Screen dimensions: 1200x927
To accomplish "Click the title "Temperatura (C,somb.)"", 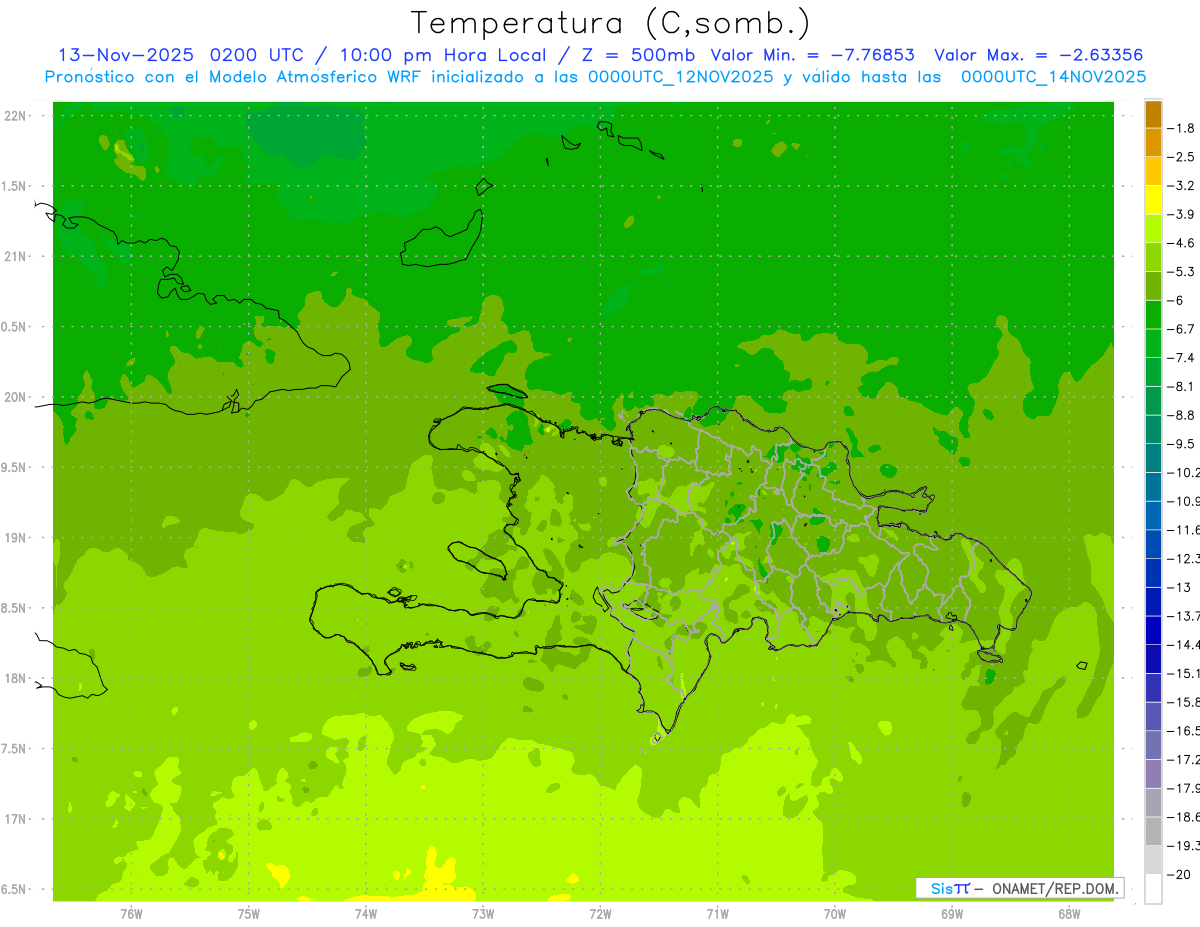I will pyautogui.click(x=611, y=23).
